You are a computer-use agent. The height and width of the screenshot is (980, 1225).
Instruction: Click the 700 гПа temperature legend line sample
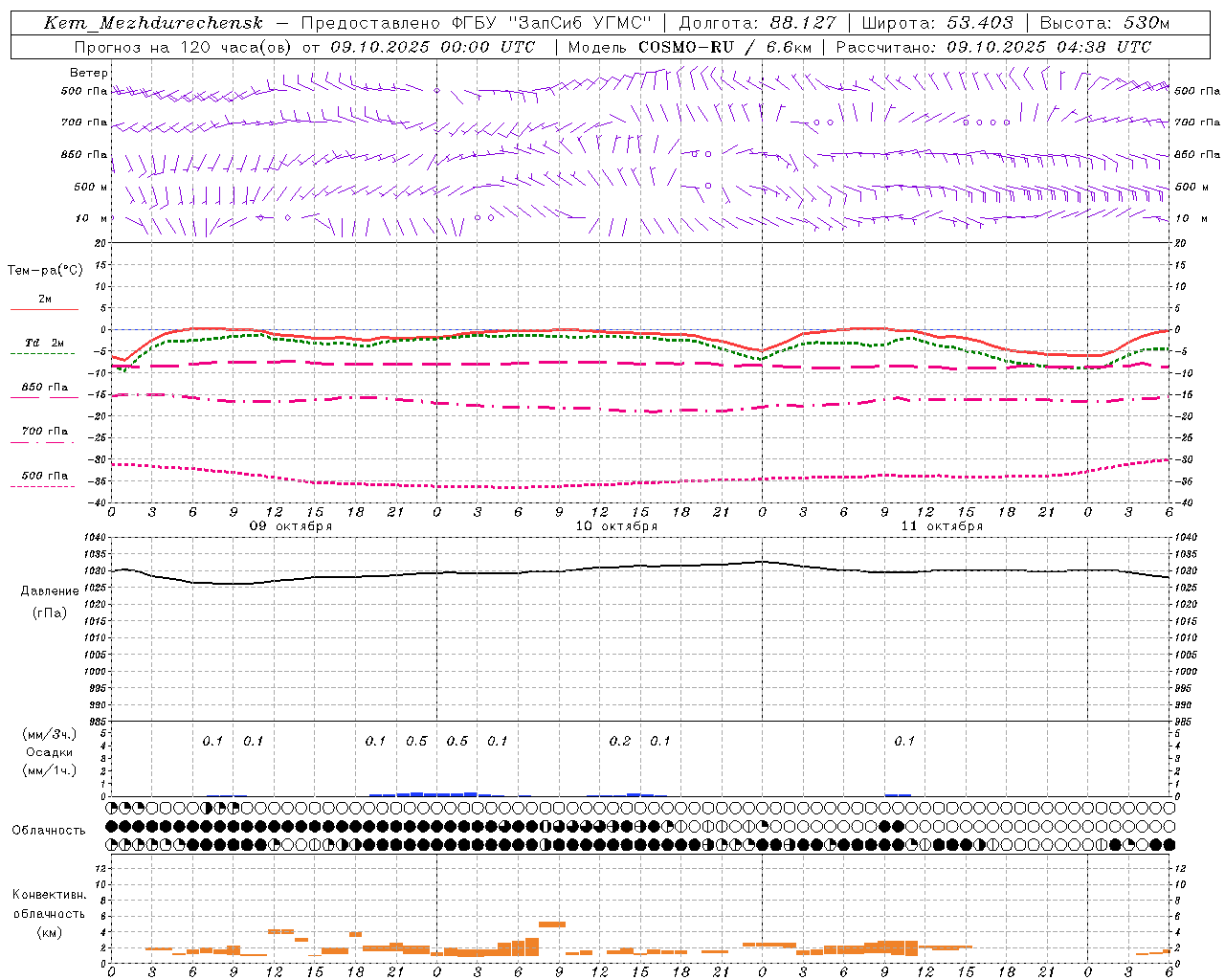click(43, 442)
